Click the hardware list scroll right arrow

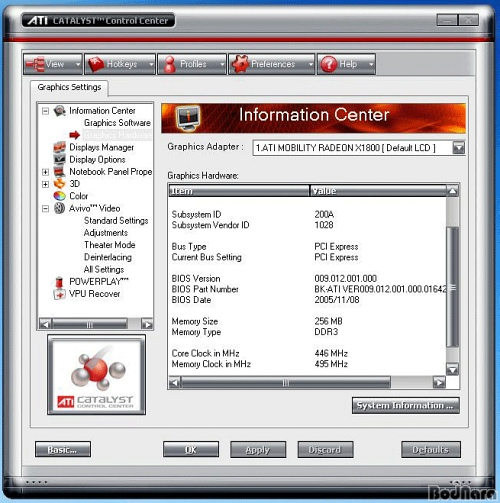point(439,383)
